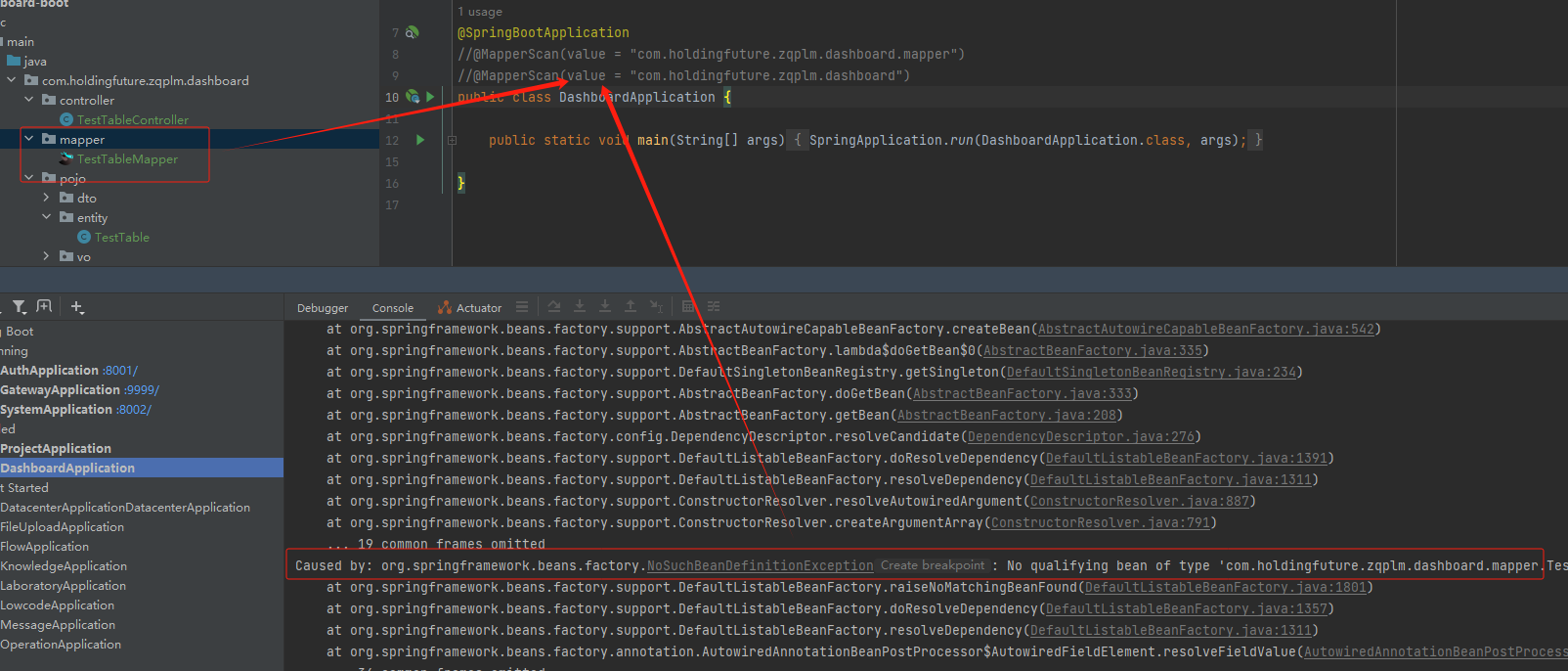Screen dimensions: 1568x671
Task: Select the java source folder
Action: pyautogui.click(x=34, y=61)
